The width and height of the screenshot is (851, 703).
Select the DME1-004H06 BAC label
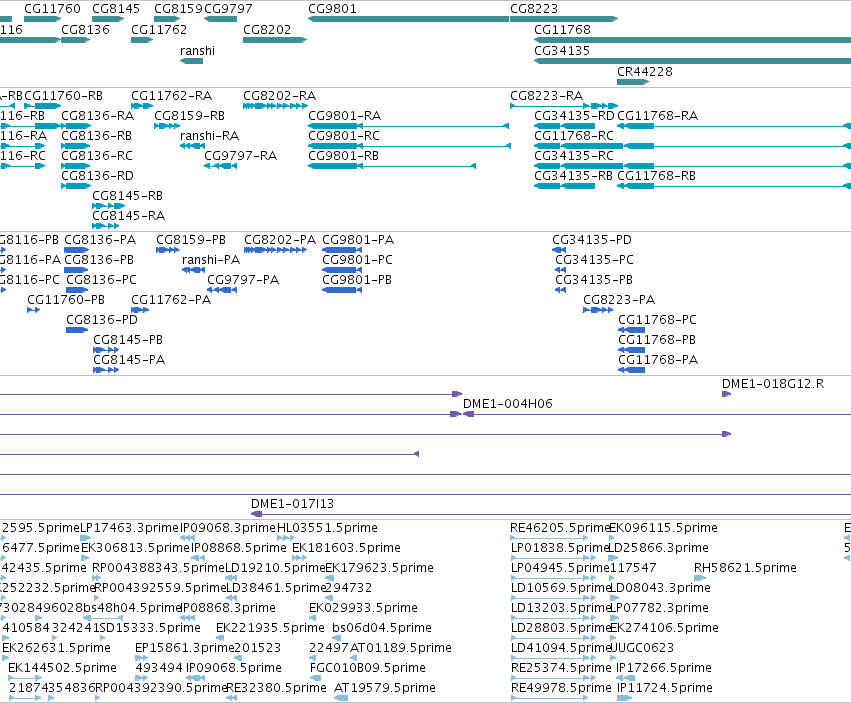point(507,404)
